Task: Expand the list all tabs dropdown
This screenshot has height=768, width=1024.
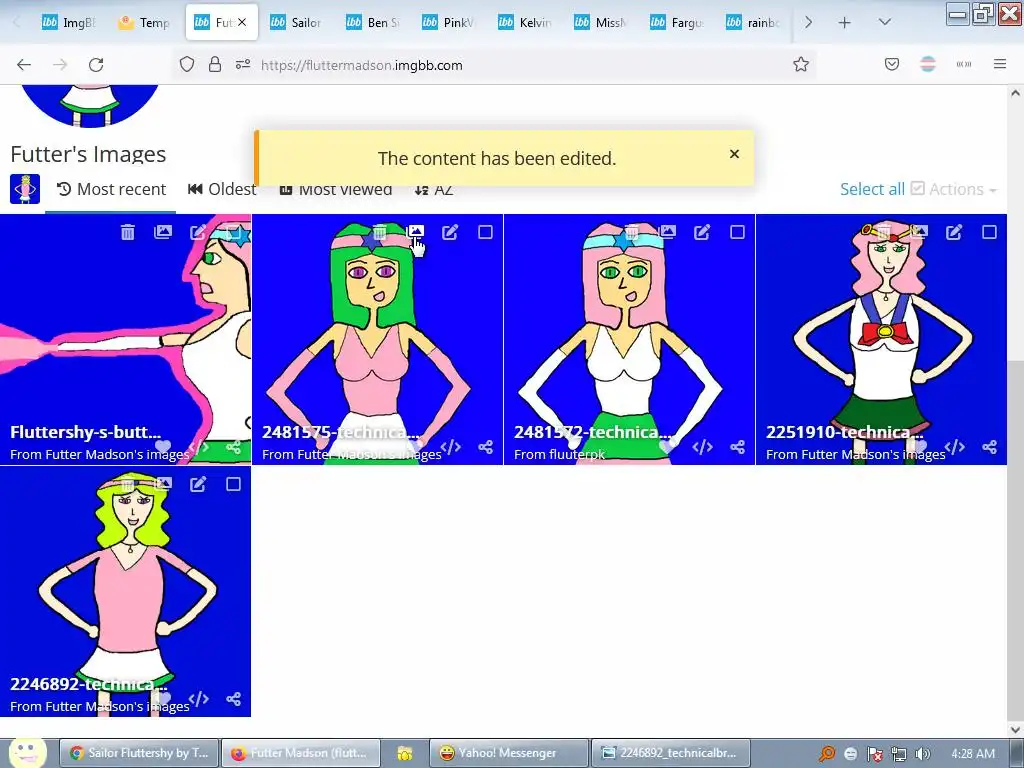Action: coord(884,22)
